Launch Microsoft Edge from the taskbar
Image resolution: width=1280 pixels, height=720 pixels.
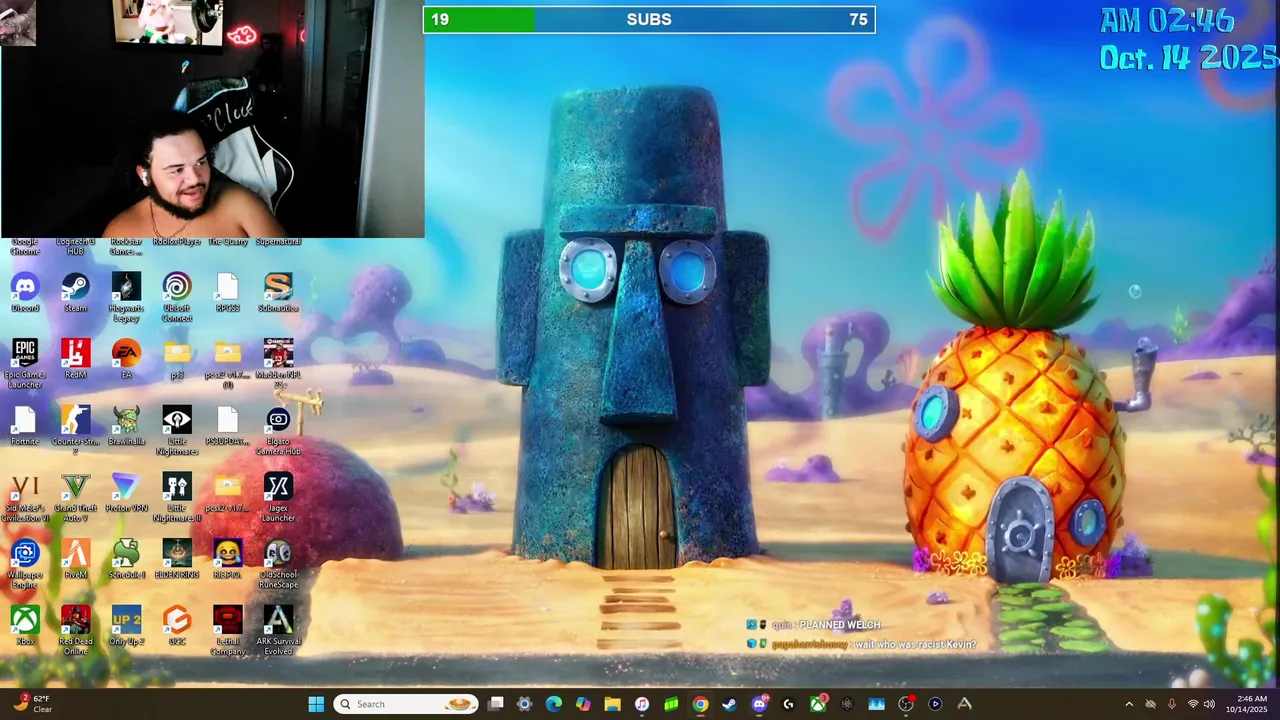coord(553,704)
